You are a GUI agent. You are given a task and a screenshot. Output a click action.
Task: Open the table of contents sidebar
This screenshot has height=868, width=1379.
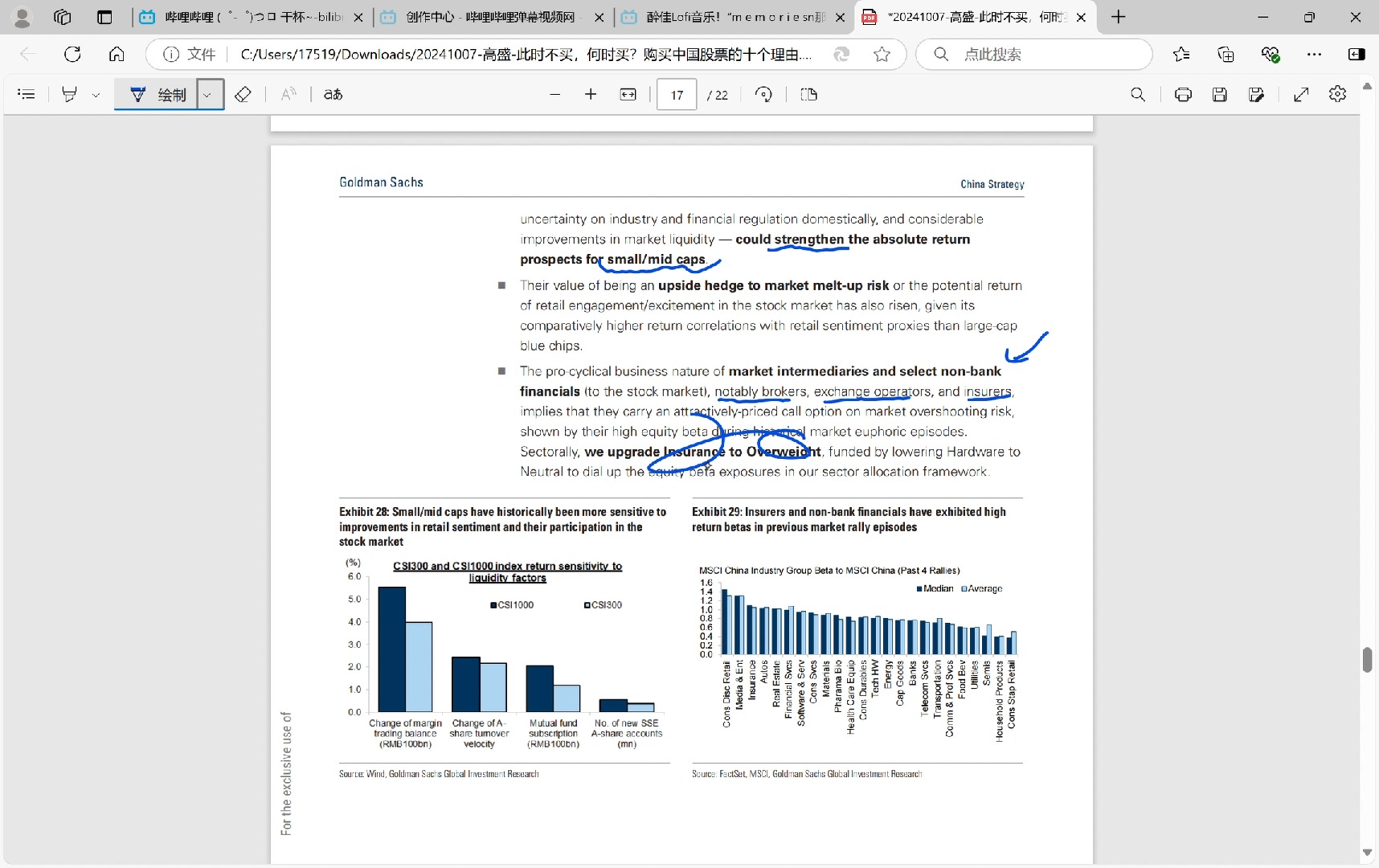click(27, 95)
